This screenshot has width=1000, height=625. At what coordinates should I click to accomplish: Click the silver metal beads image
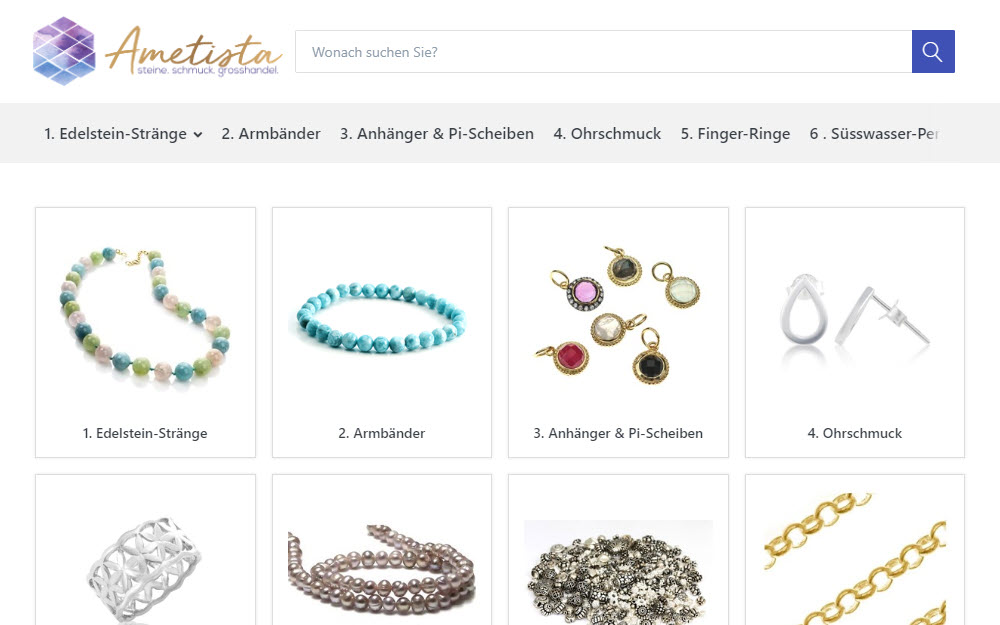[x=618, y=573]
